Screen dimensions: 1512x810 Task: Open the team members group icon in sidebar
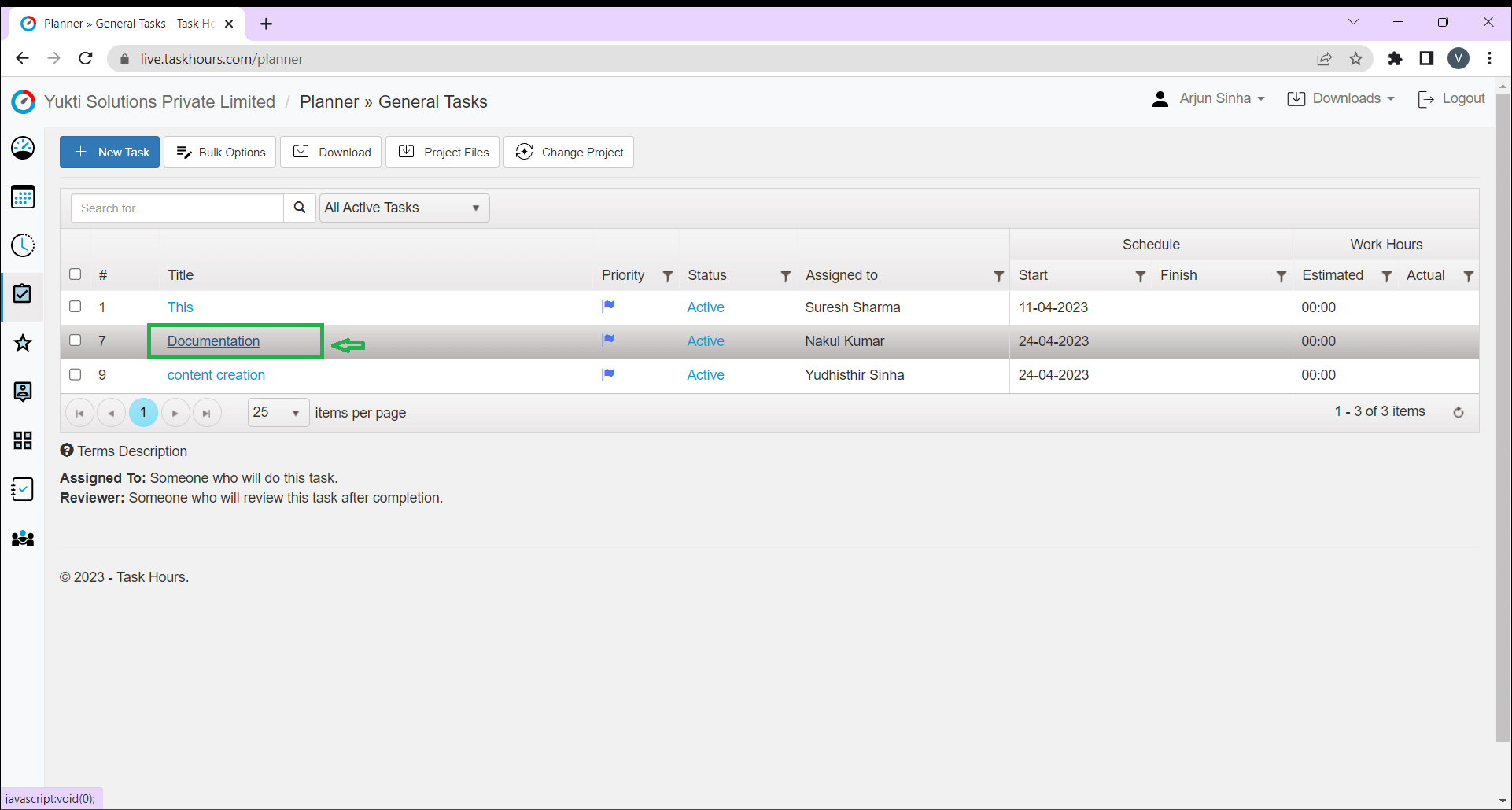click(23, 539)
